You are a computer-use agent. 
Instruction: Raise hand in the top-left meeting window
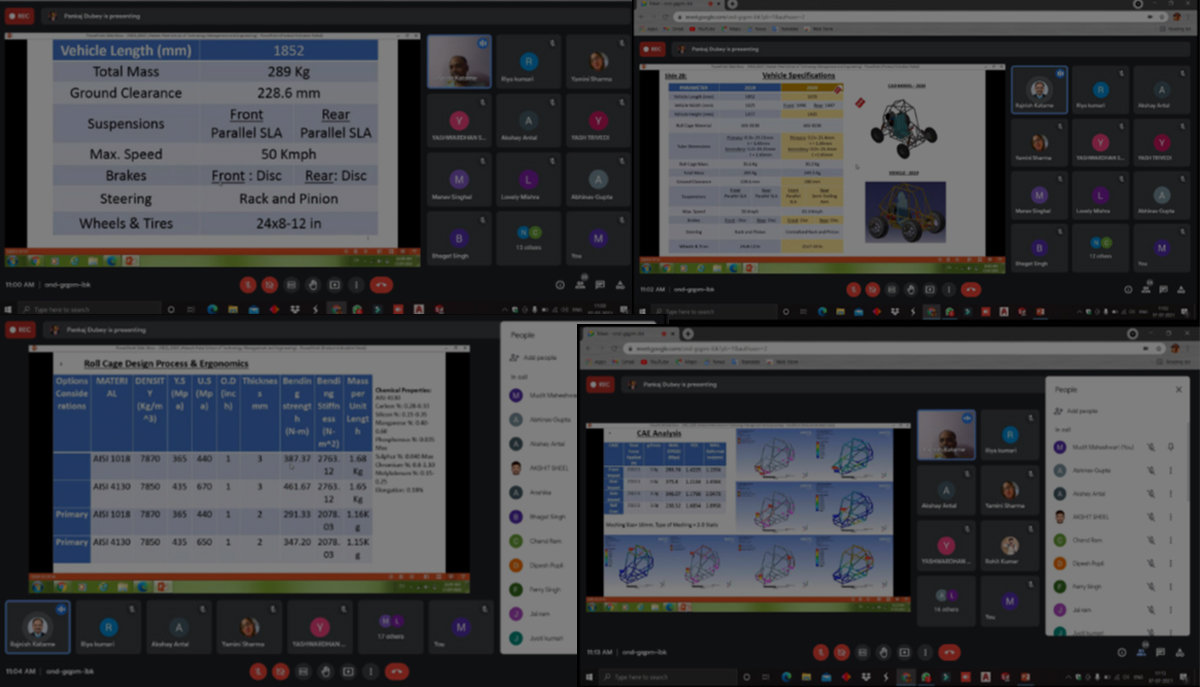[x=313, y=285]
